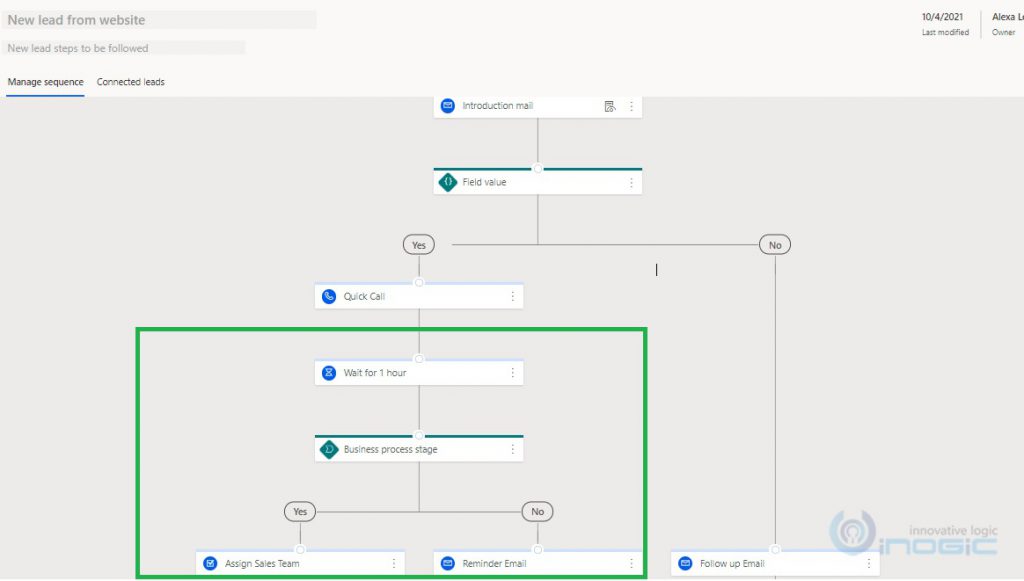Click the email icon on Introduction mail step

click(446, 105)
